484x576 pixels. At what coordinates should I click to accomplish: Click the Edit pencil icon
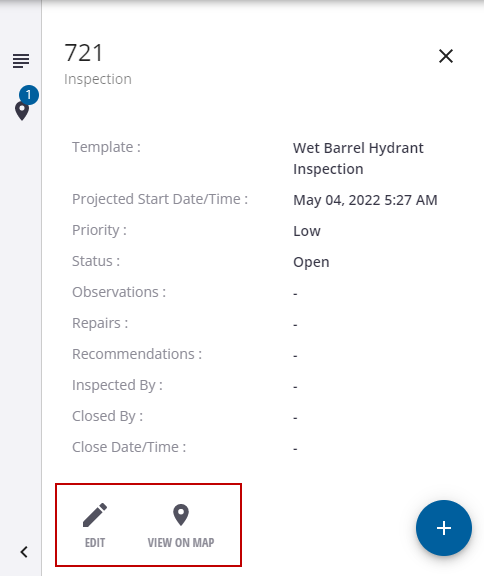95,515
